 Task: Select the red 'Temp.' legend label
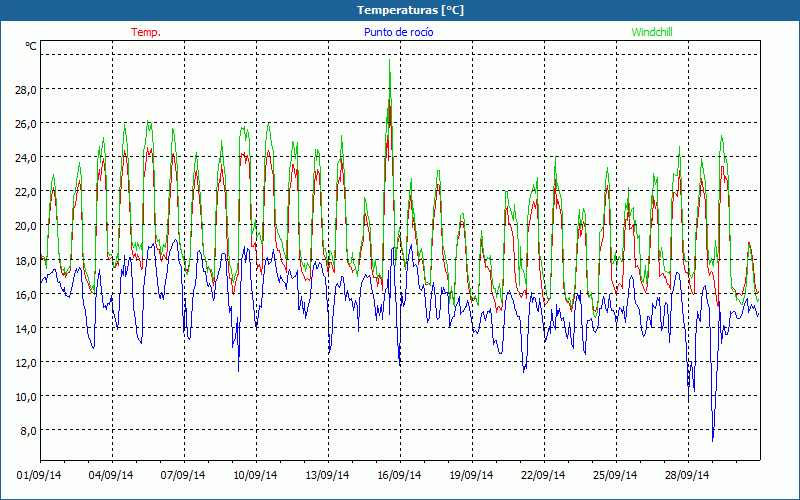tap(146, 32)
